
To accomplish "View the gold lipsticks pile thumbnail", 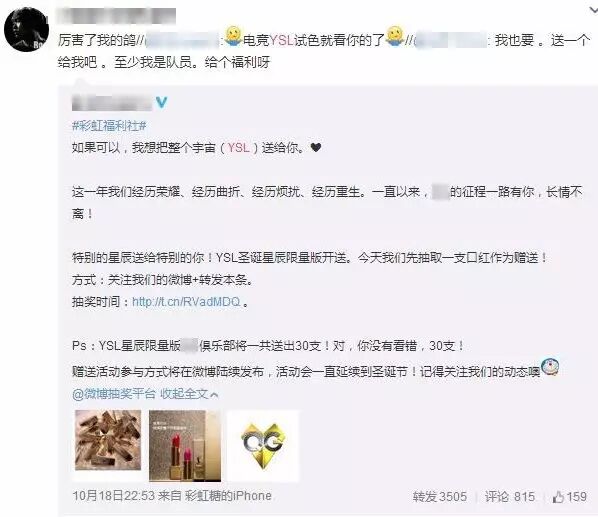I will [x=108, y=440].
